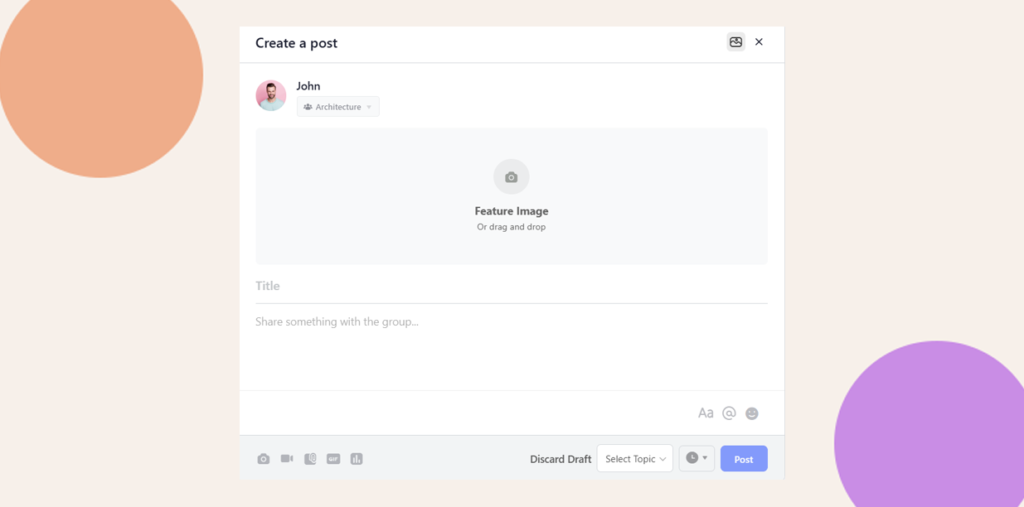Image resolution: width=1024 pixels, height=507 pixels.
Task: Insert a GIF using the GIF icon
Action: point(333,459)
